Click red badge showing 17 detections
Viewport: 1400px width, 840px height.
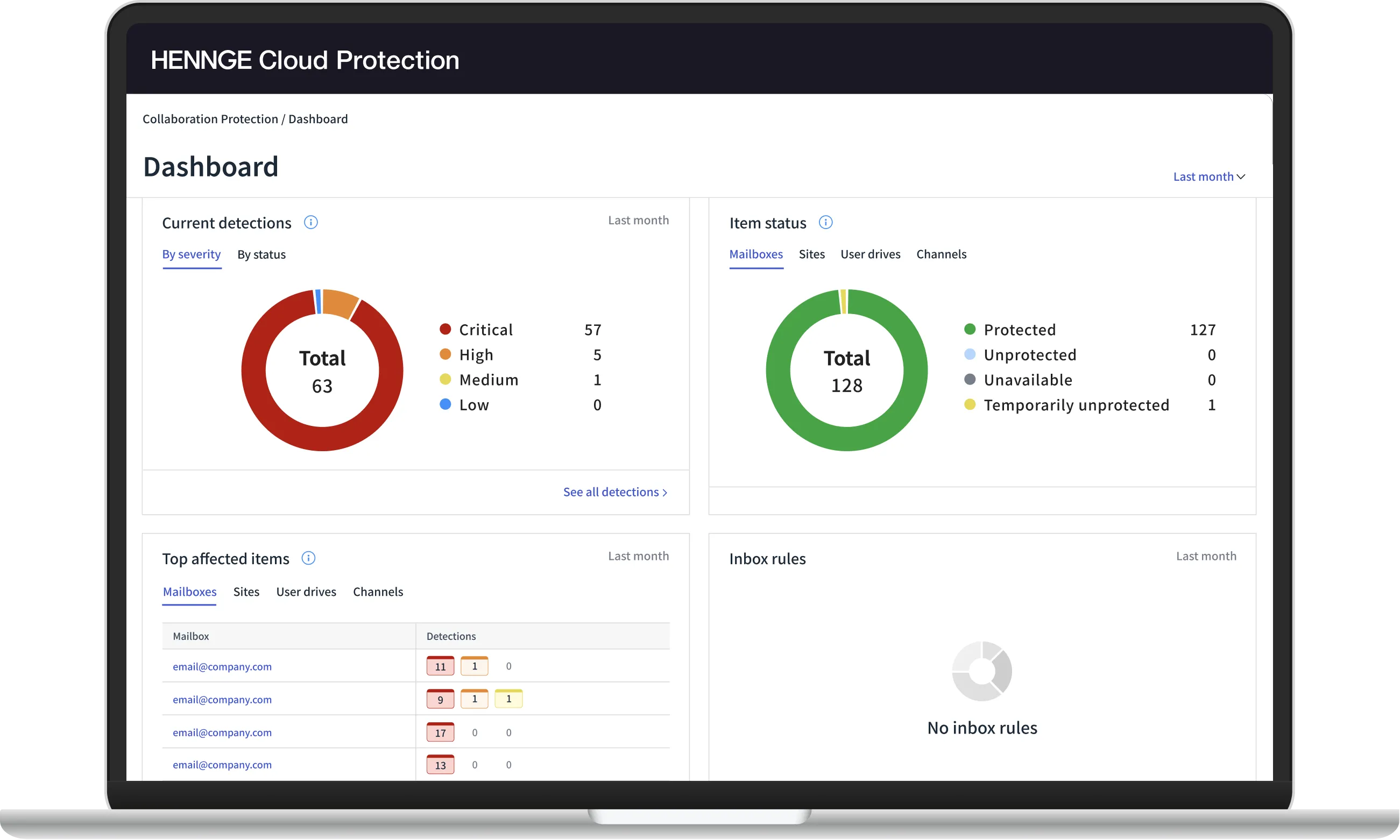440,732
